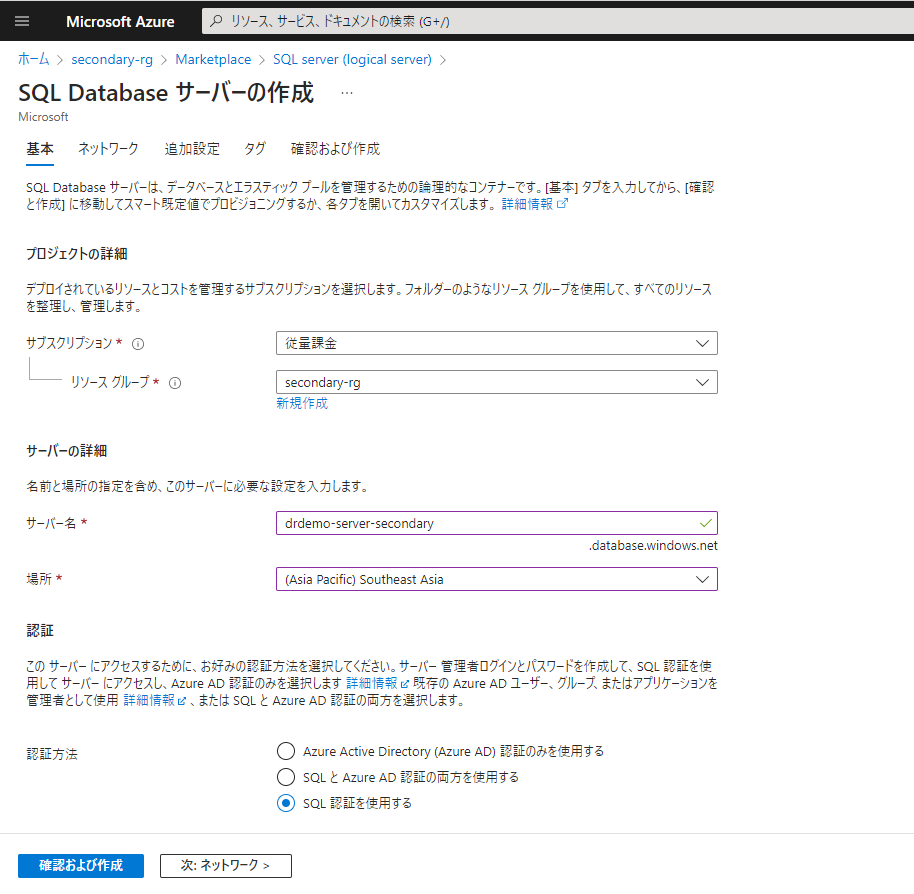Click the search magnifier icon
Image resolution: width=914 pixels, height=894 pixels.
pyautogui.click(x=216, y=21)
